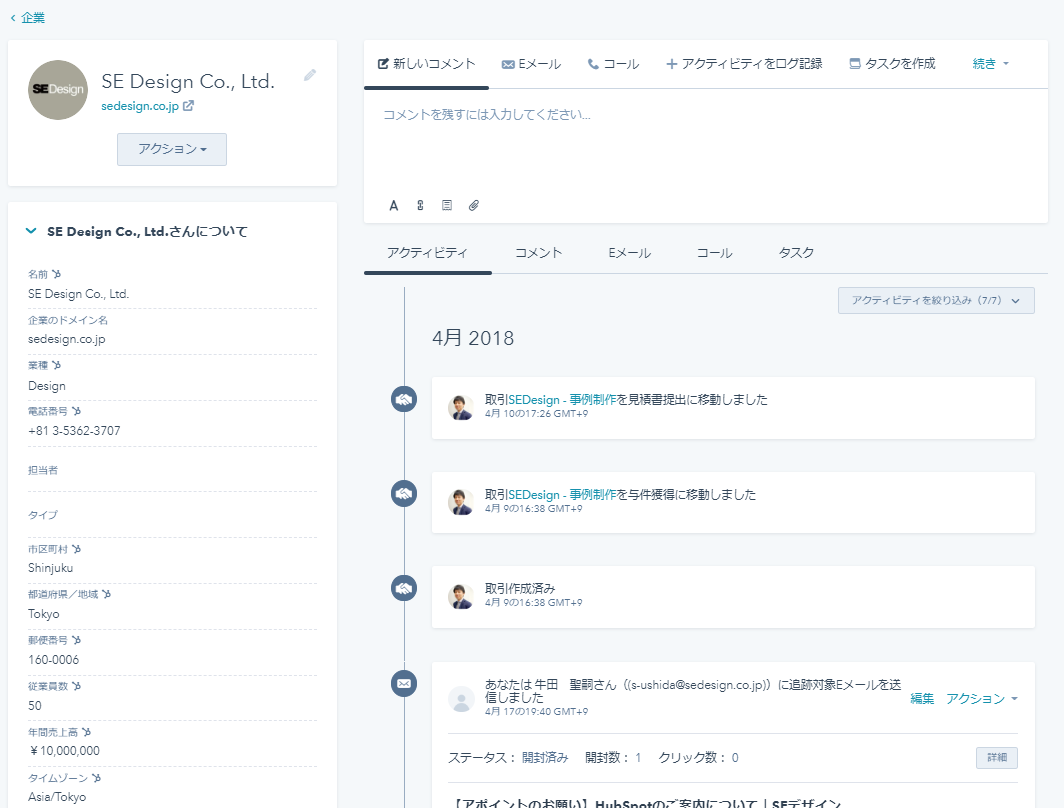Click placeholder avatar on tracked email card
This screenshot has height=808, width=1064.
461,699
